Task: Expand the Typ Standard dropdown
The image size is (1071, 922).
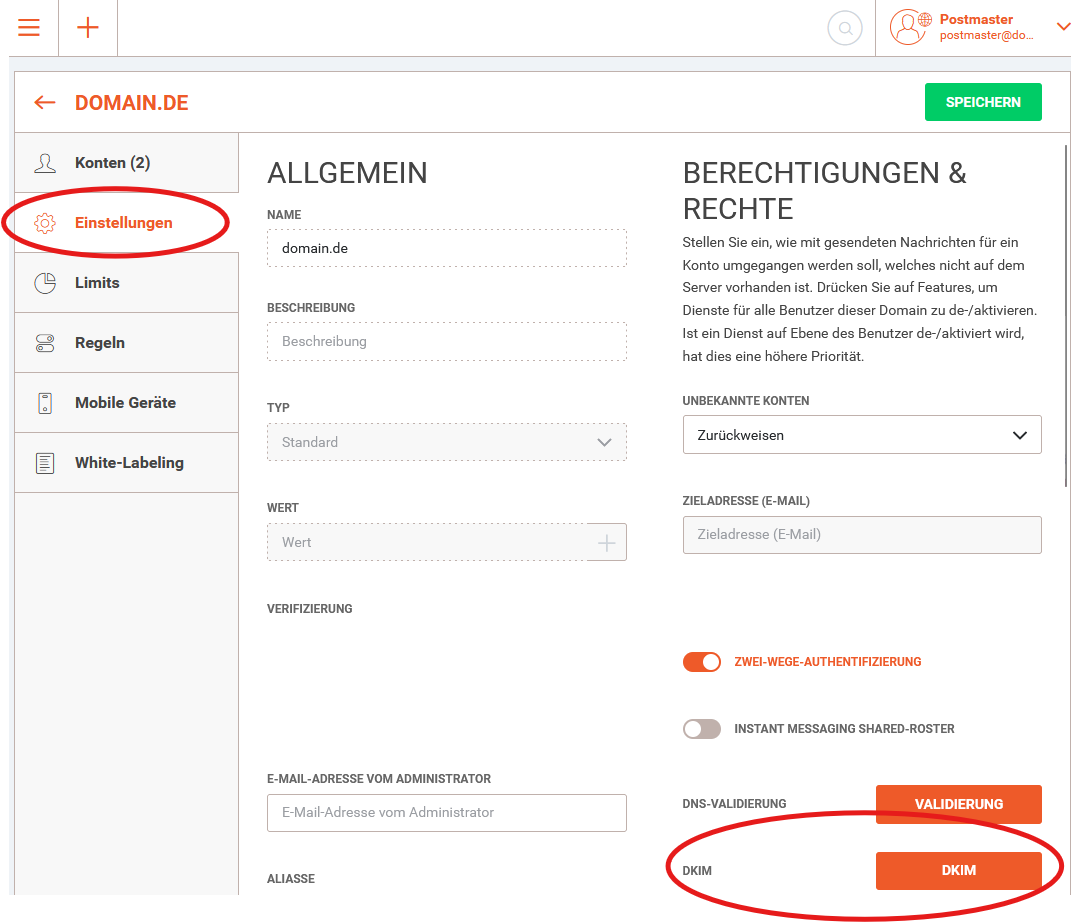Action: (446, 442)
